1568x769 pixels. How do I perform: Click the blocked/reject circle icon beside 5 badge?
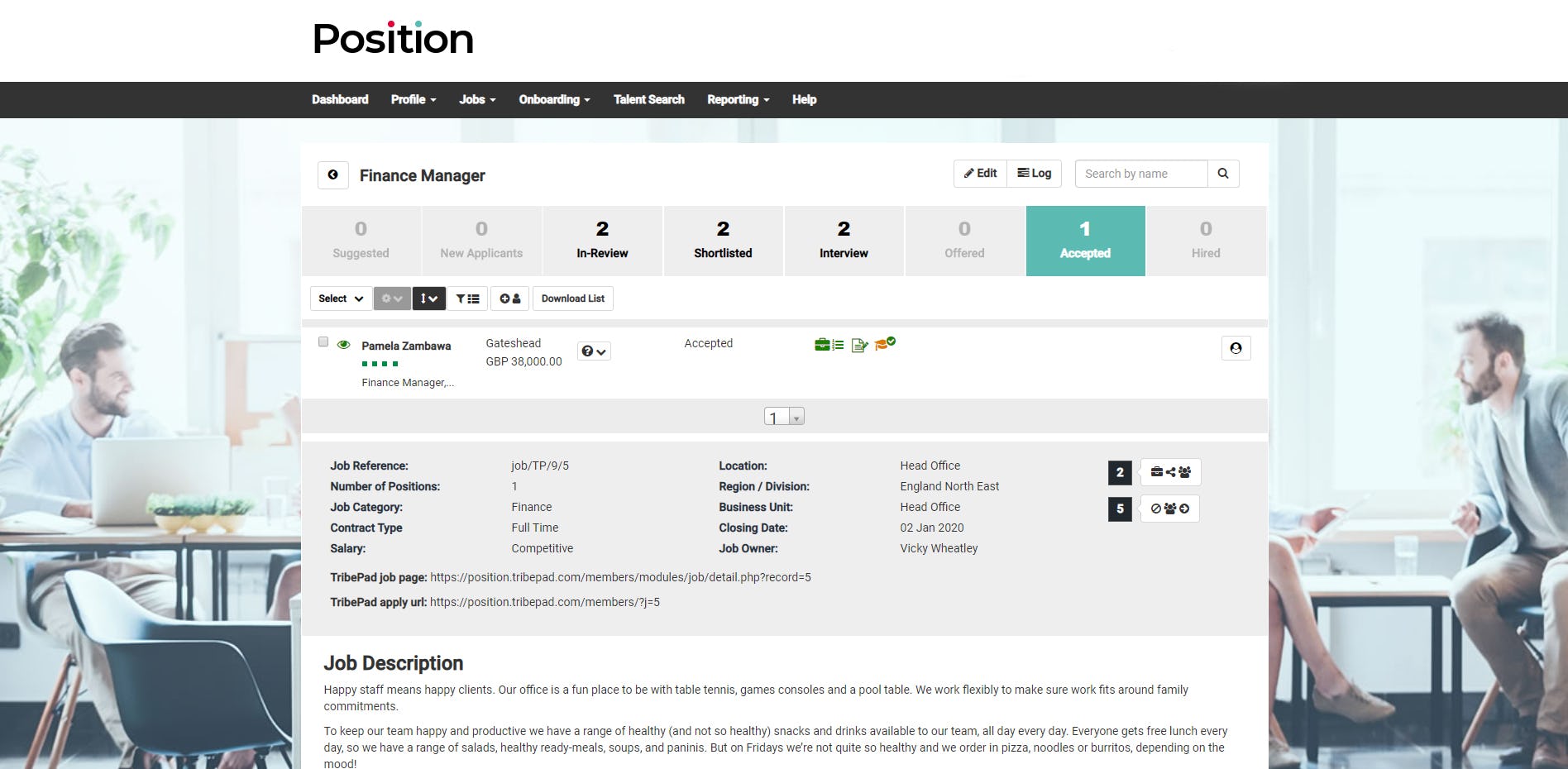[x=1154, y=509]
